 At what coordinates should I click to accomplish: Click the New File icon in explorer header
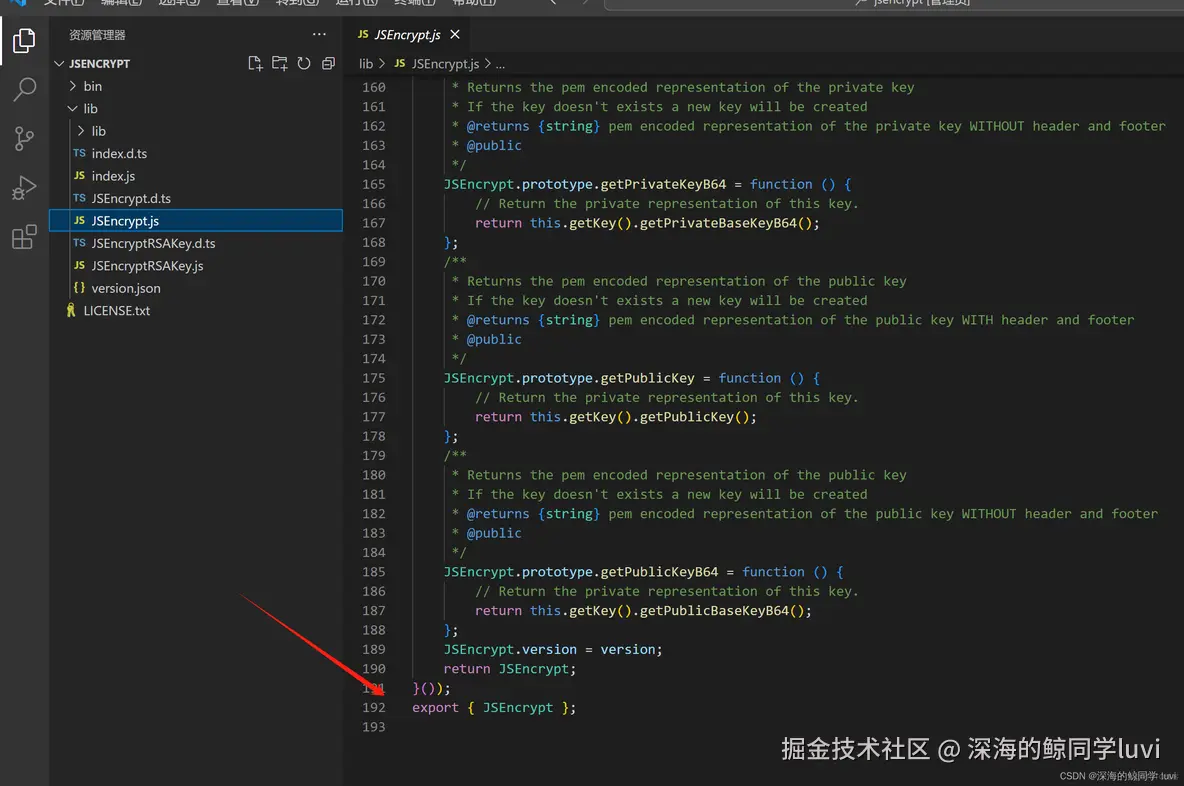[x=255, y=63]
